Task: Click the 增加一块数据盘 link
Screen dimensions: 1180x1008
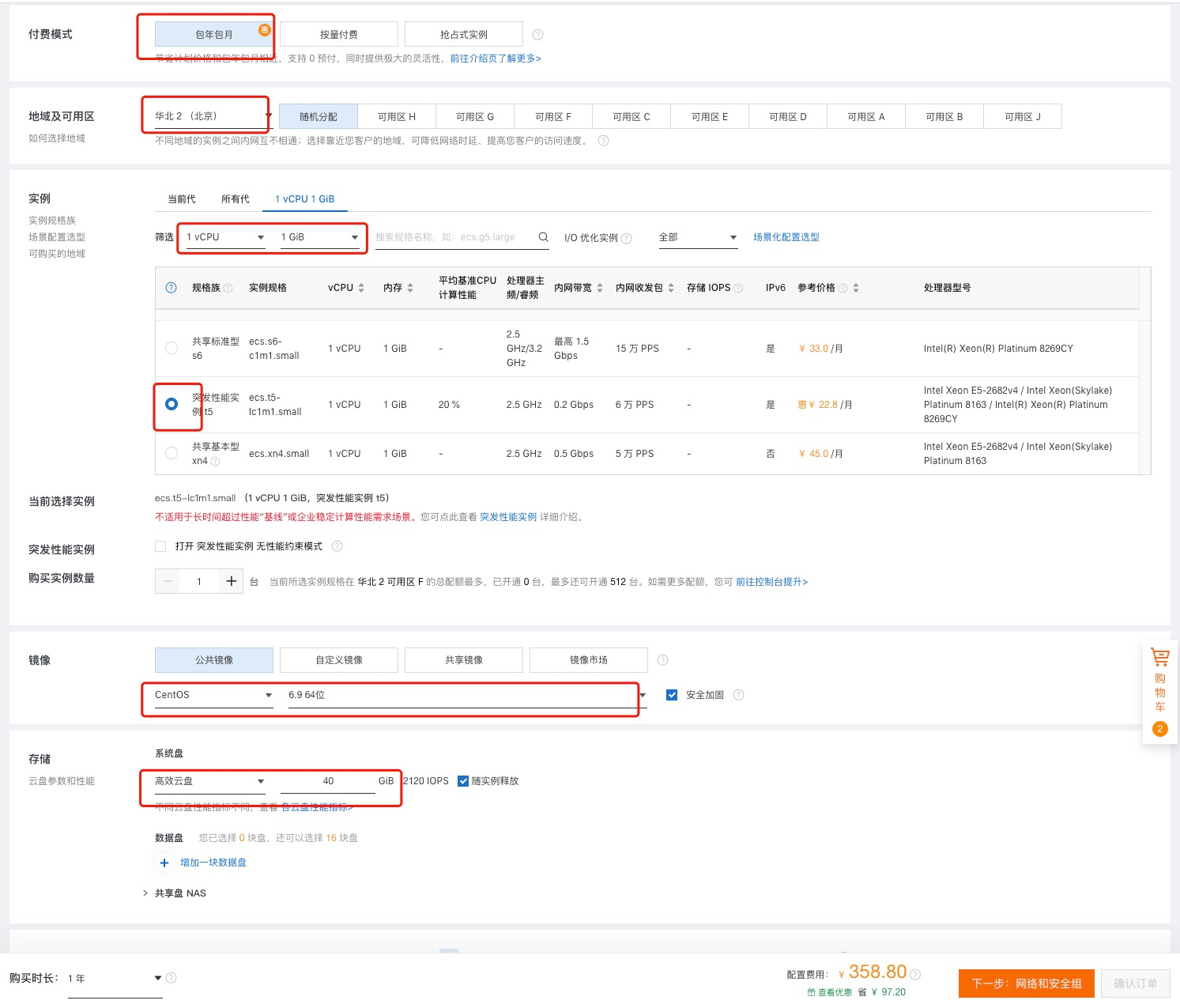Action: click(213, 863)
